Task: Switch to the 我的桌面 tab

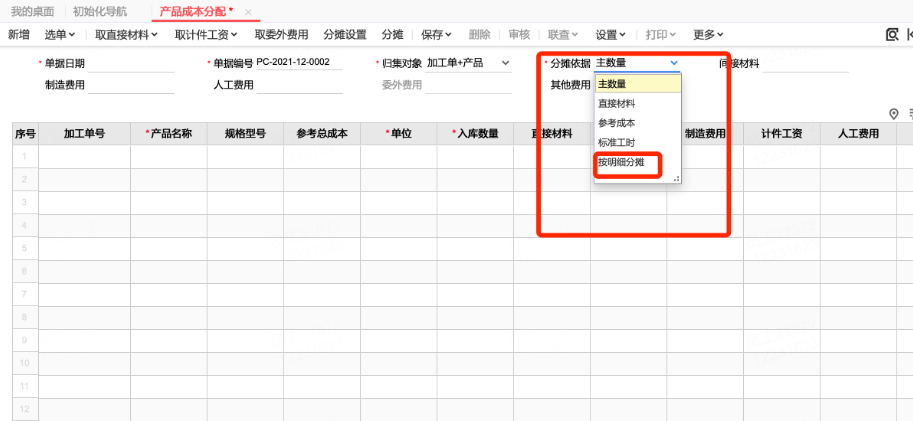Action: click(33, 11)
